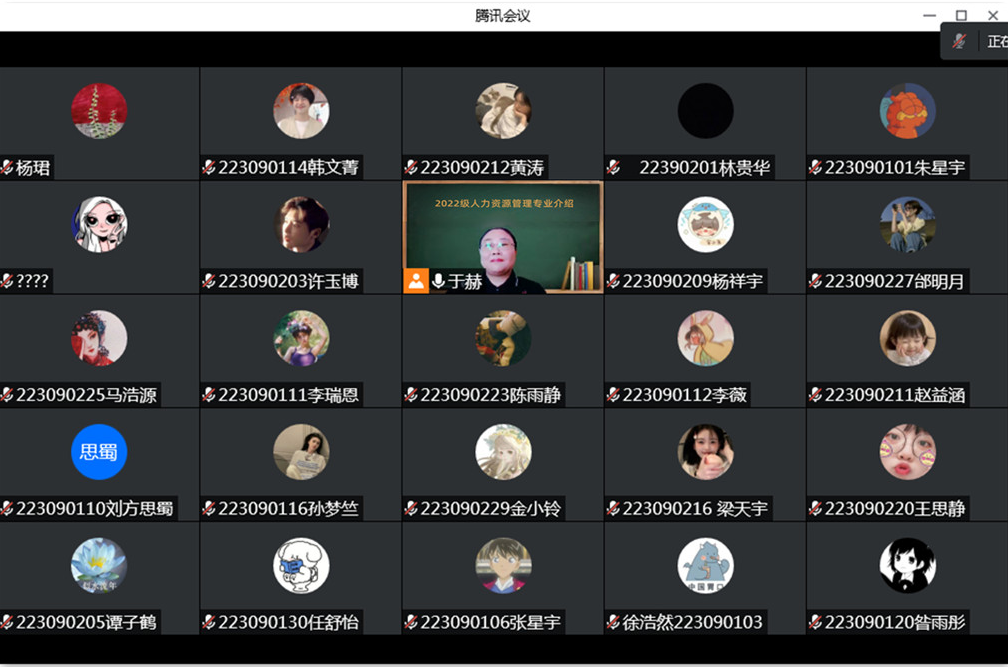Click the name label 223090216 梁天宇
The width and height of the screenshot is (1008, 667).
695,508
